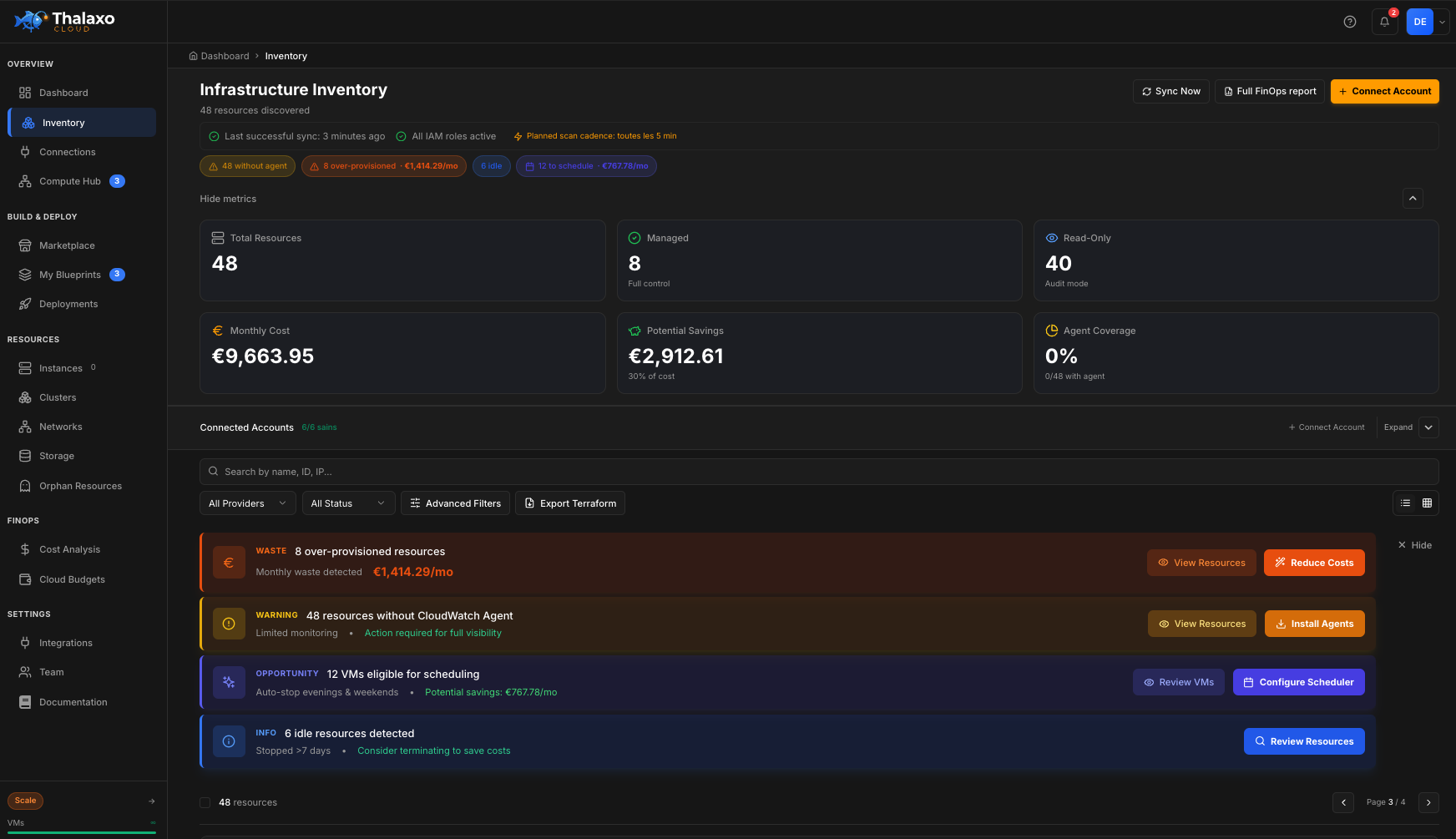The height and width of the screenshot is (839, 1456).
Task: Click the Thalaxo Cloud logo
Action: coord(64,21)
